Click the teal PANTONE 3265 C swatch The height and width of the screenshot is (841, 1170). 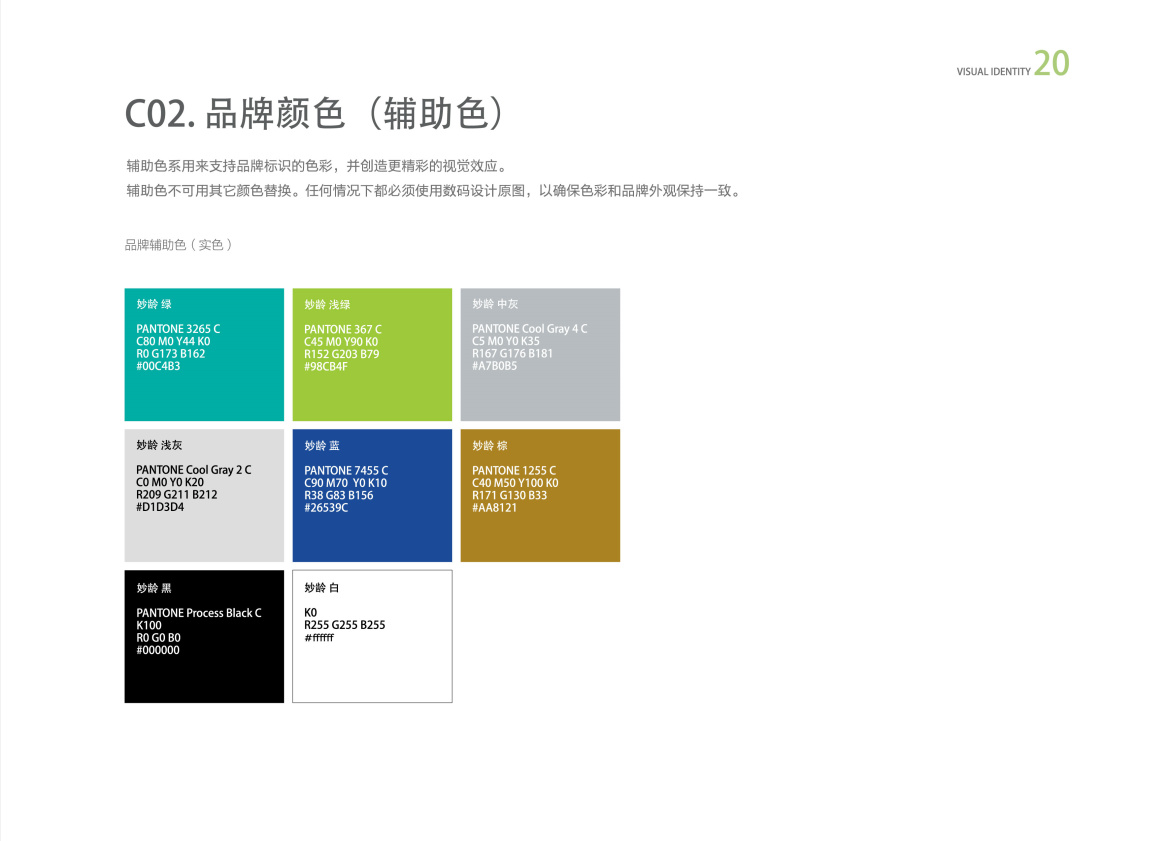tap(204, 354)
